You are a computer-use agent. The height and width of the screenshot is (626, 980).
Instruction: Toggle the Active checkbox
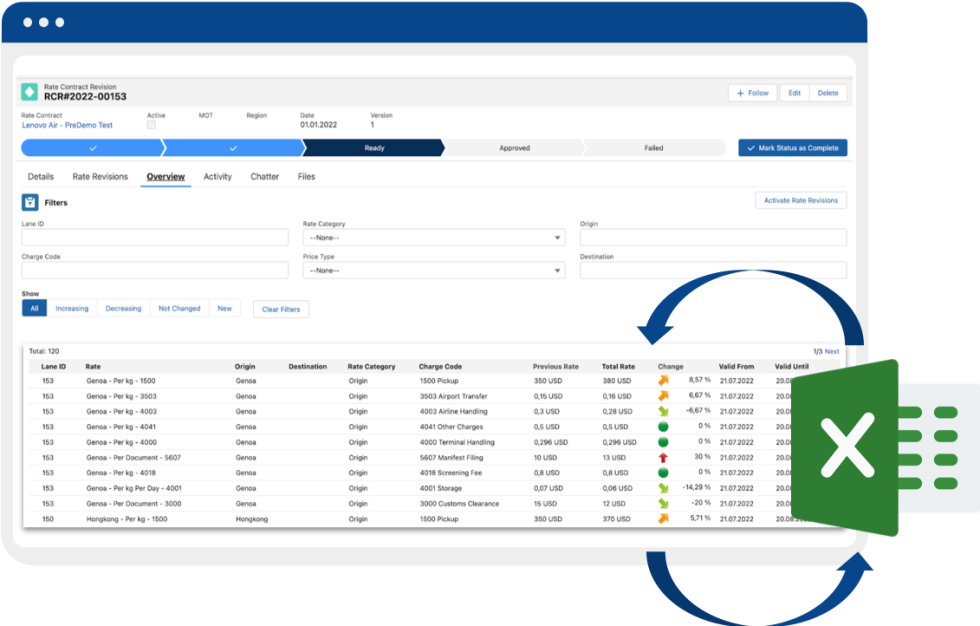tap(150, 123)
